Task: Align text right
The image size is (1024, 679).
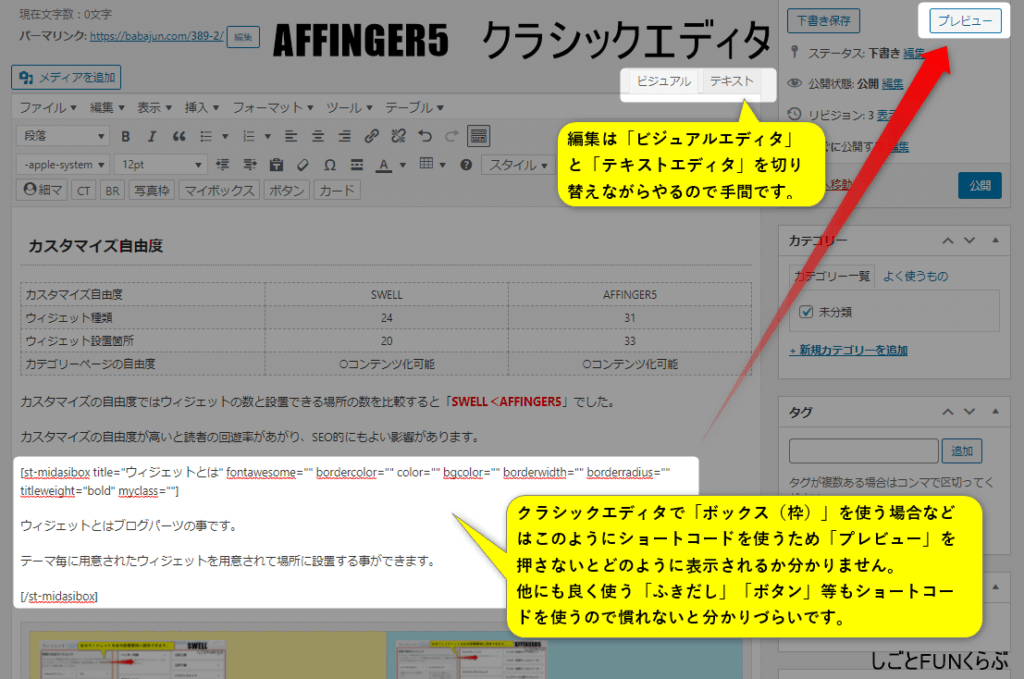Action: pyautogui.click(x=345, y=136)
